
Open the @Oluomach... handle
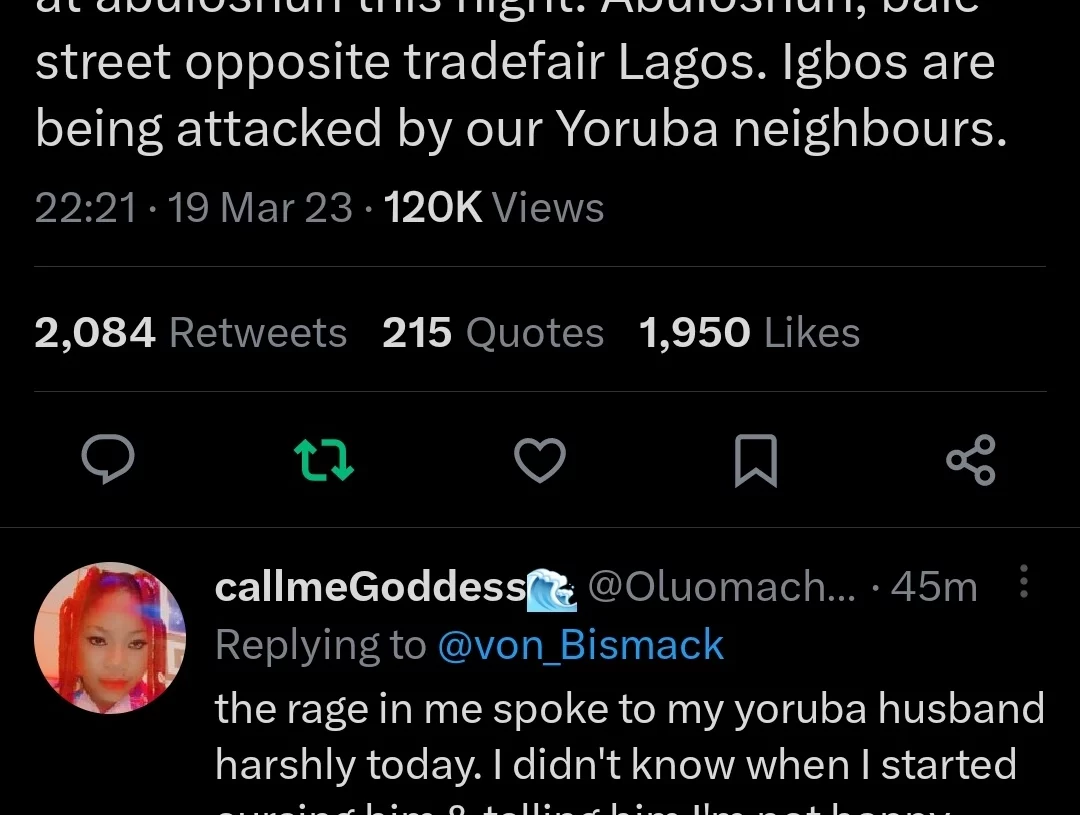tap(722, 588)
